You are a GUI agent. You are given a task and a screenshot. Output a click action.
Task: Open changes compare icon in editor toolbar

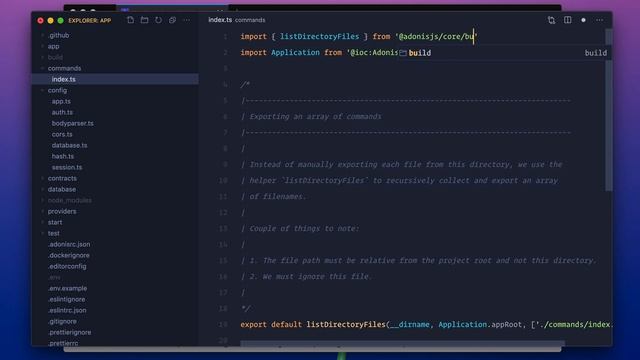551,20
